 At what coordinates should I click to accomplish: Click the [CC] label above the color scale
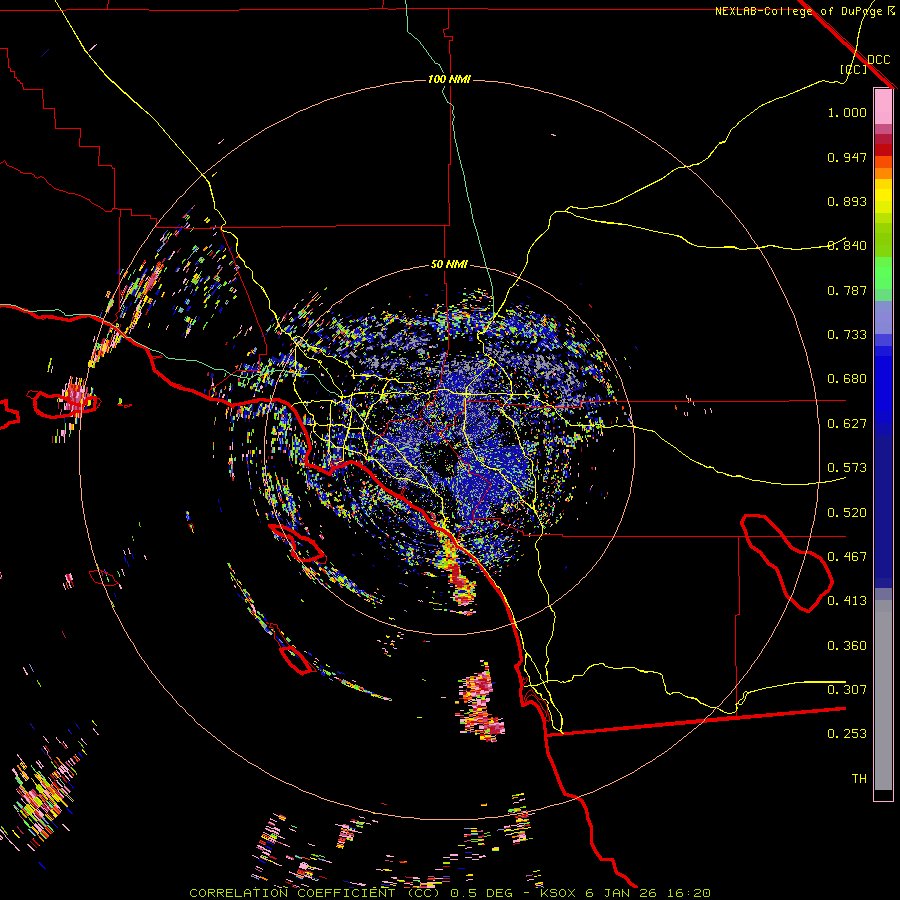tap(854, 69)
